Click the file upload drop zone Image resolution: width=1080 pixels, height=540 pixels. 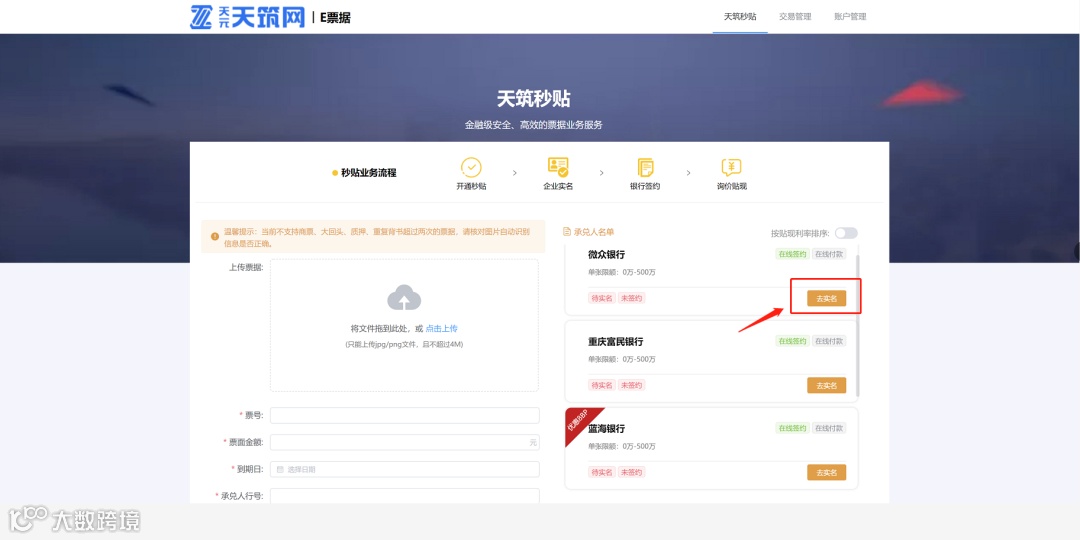pos(404,325)
